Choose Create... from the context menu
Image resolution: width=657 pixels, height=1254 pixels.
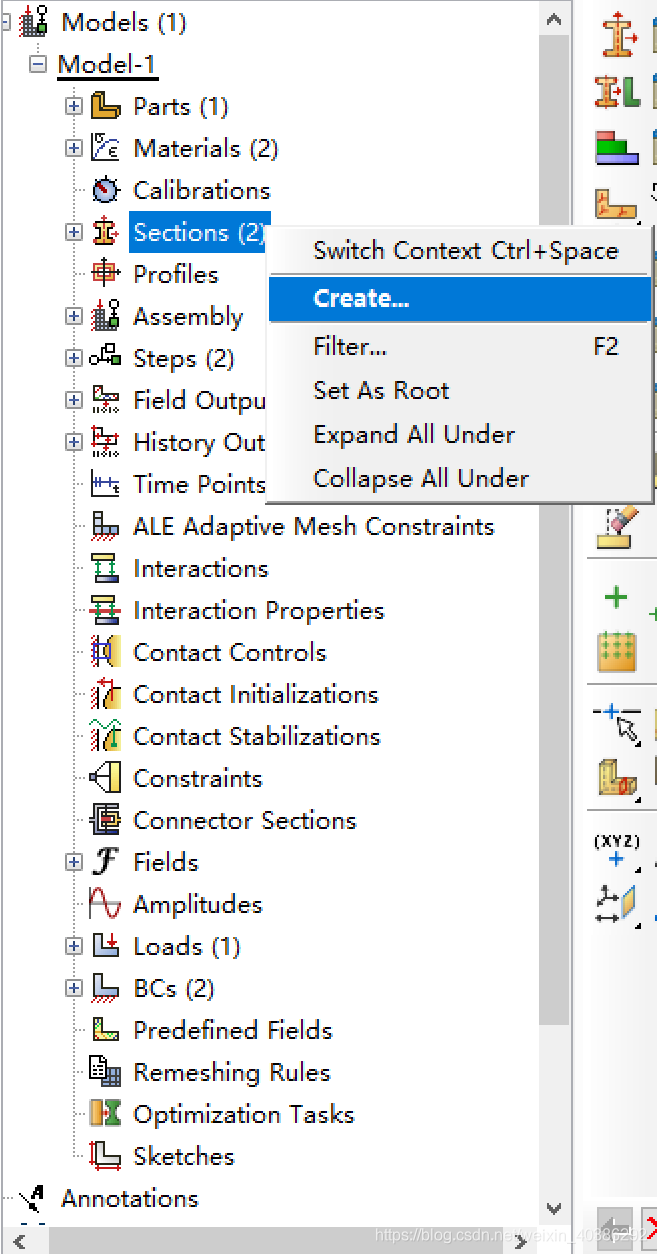tap(361, 298)
